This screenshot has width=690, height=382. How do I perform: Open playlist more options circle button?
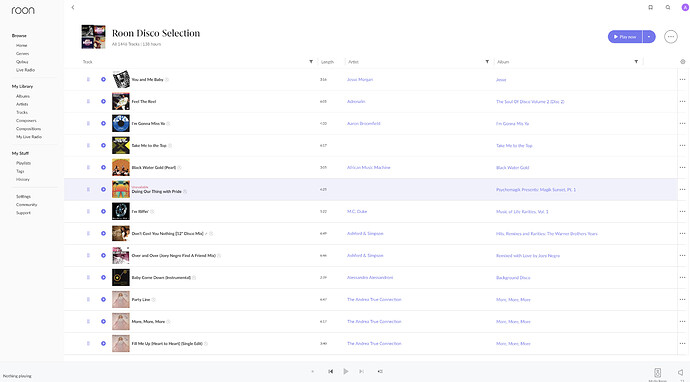click(x=671, y=37)
